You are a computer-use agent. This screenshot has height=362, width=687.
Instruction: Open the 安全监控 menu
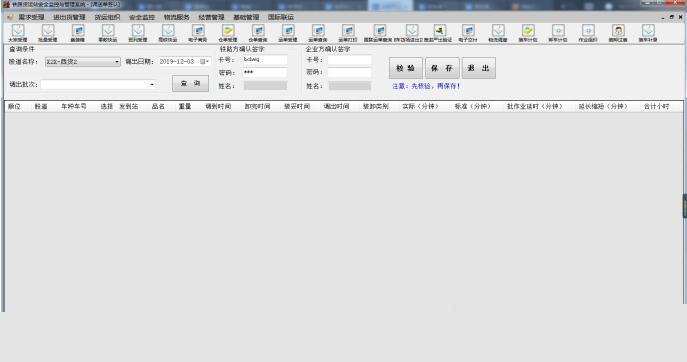142,17
